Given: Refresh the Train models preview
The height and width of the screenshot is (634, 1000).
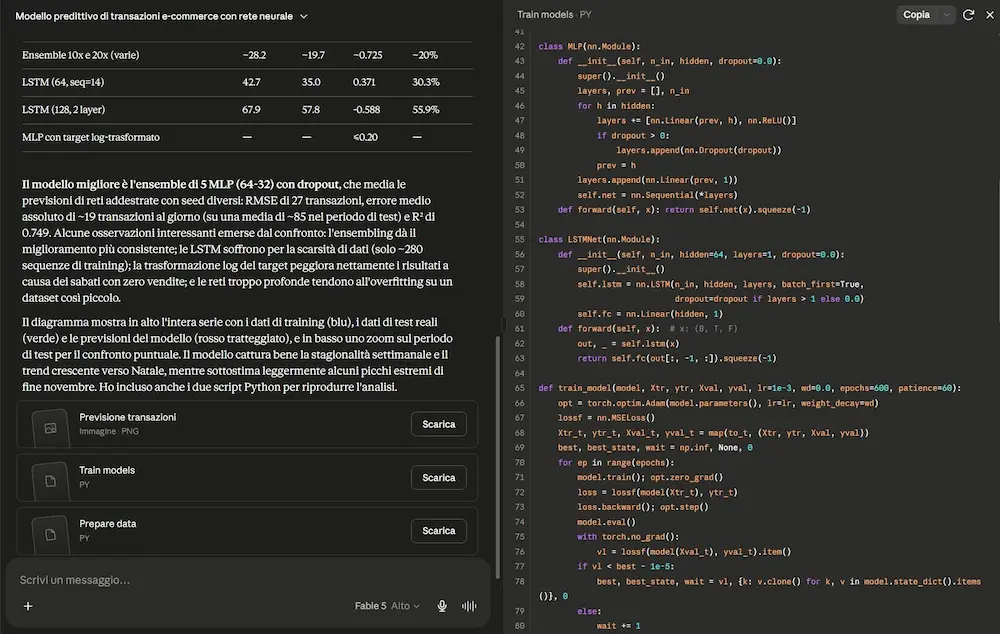Looking at the screenshot, I should (968, 15).
